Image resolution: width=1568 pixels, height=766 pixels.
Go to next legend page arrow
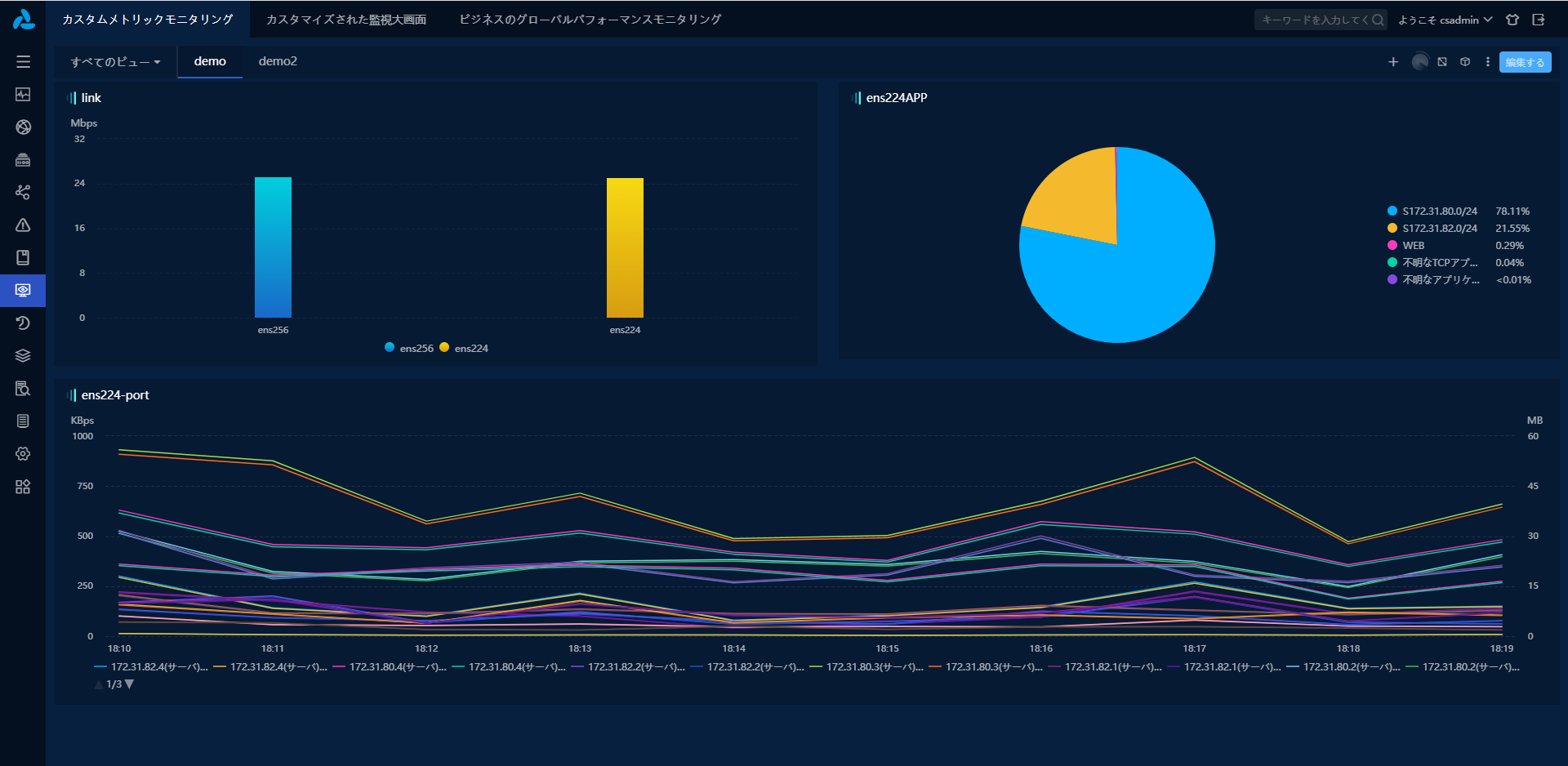click(x=129, y=684)
